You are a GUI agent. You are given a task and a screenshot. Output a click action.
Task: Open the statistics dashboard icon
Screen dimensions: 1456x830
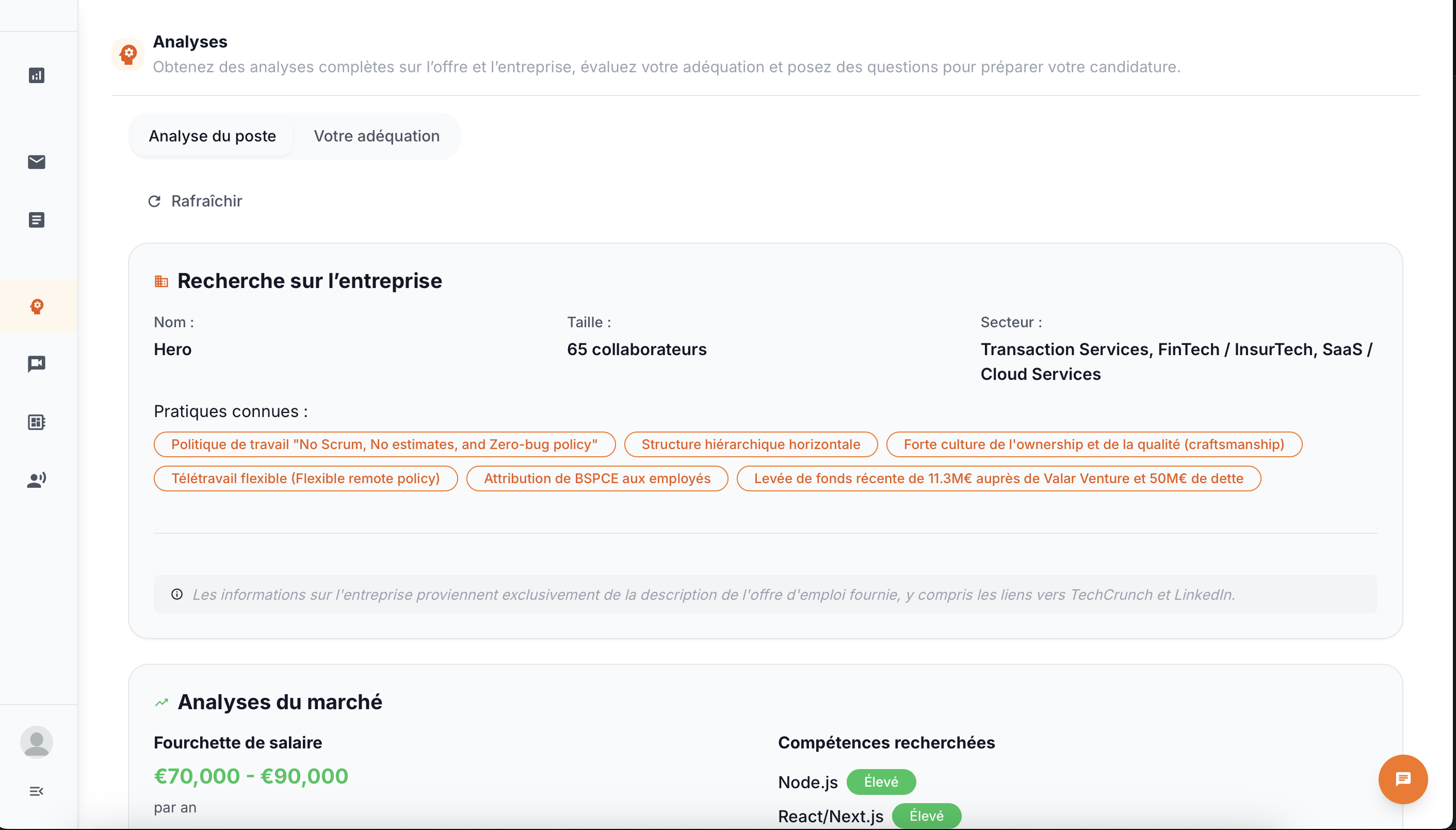pos(37,75)
